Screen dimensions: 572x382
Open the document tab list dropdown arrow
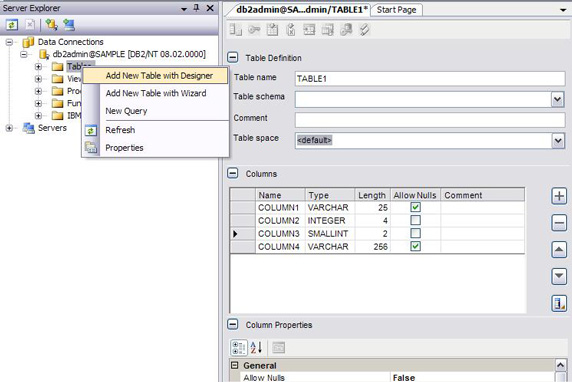563,10
